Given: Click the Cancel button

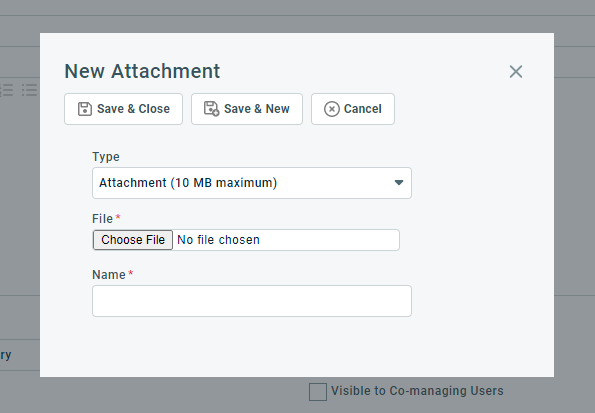Looking at the screenshot, I should click(x=353, y=109).
